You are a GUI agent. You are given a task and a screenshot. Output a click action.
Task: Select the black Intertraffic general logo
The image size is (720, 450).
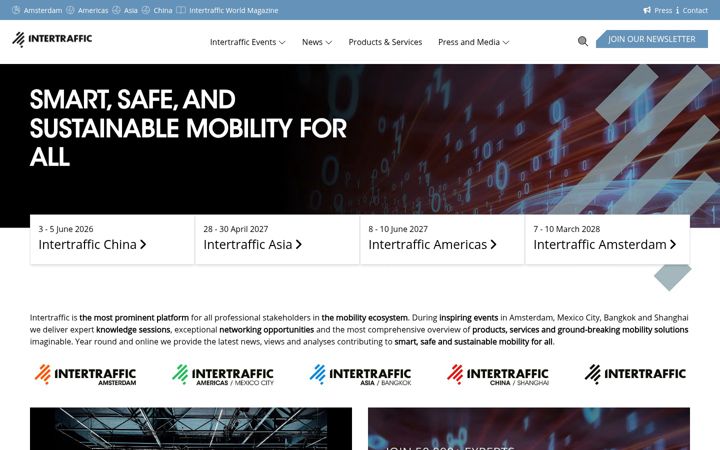(636, 374)
